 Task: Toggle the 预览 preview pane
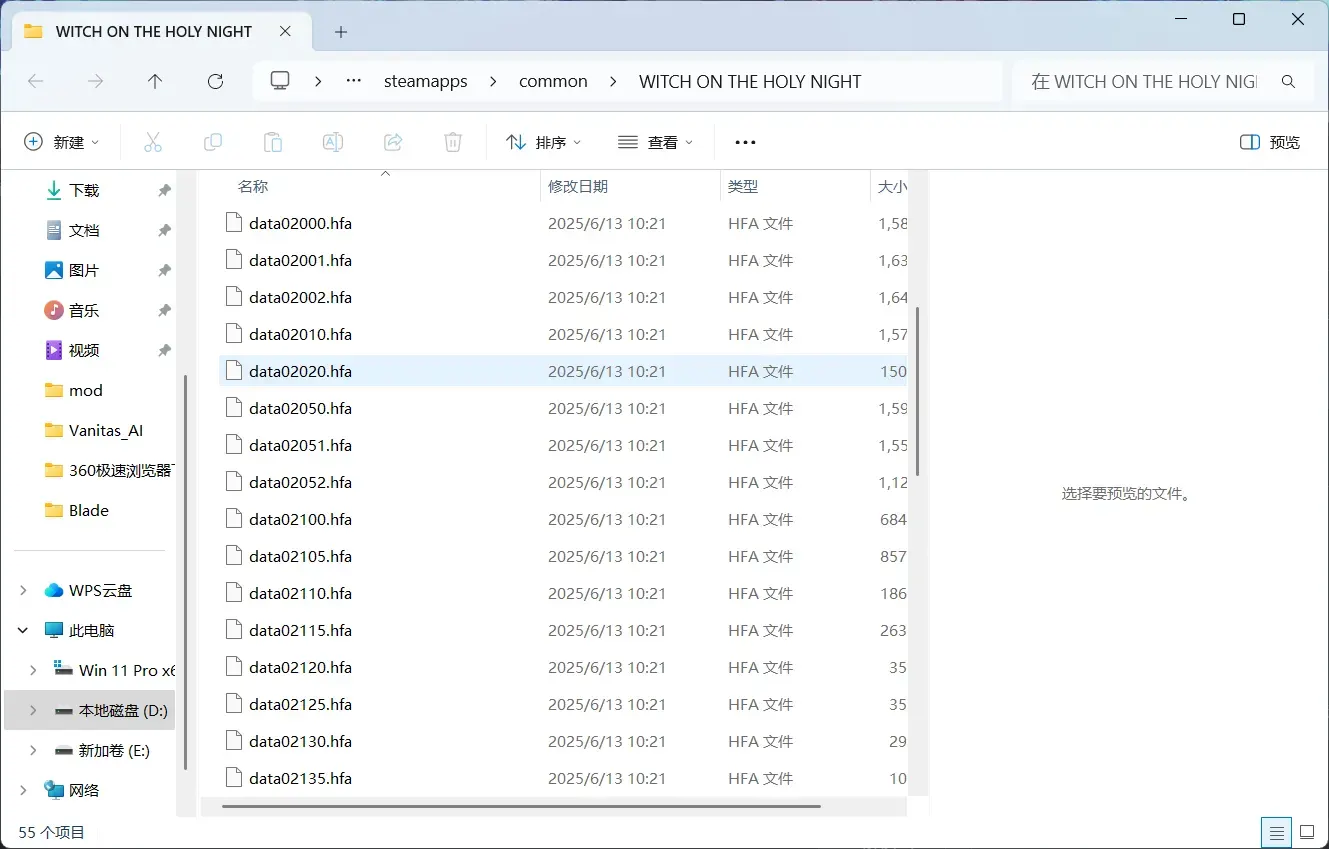pos(1270,142)
